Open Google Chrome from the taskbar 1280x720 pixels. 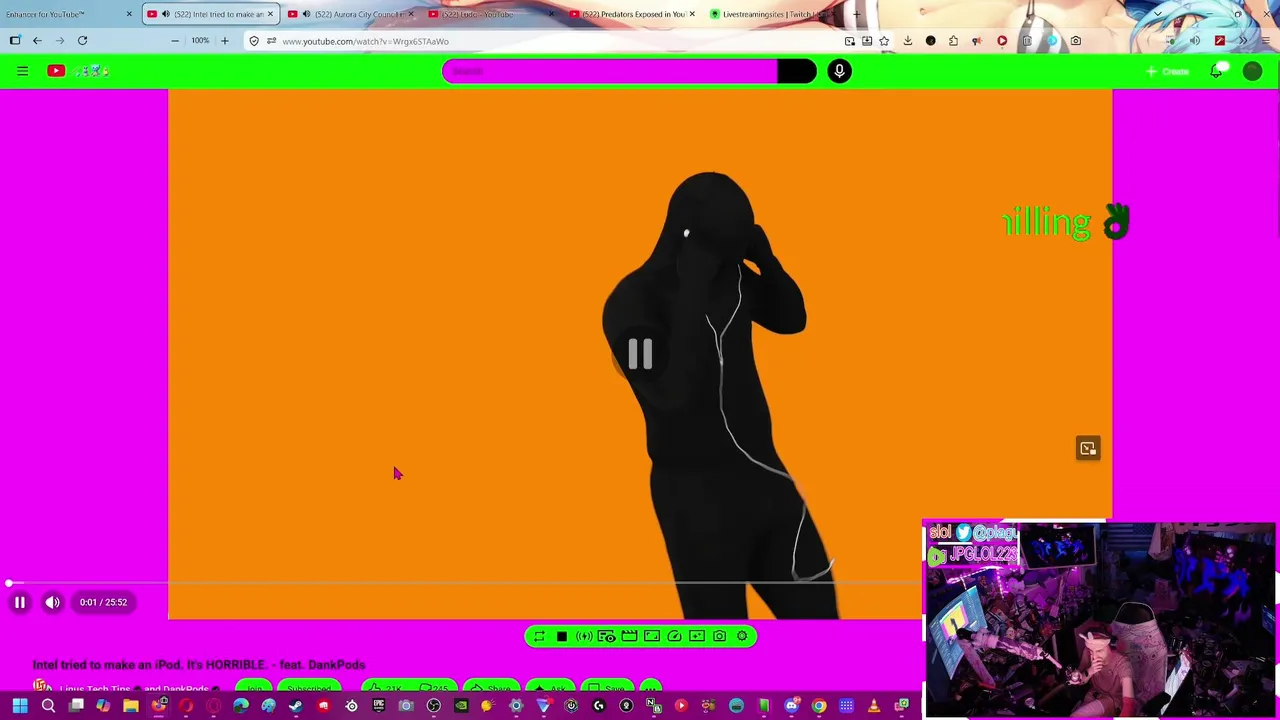819,707
